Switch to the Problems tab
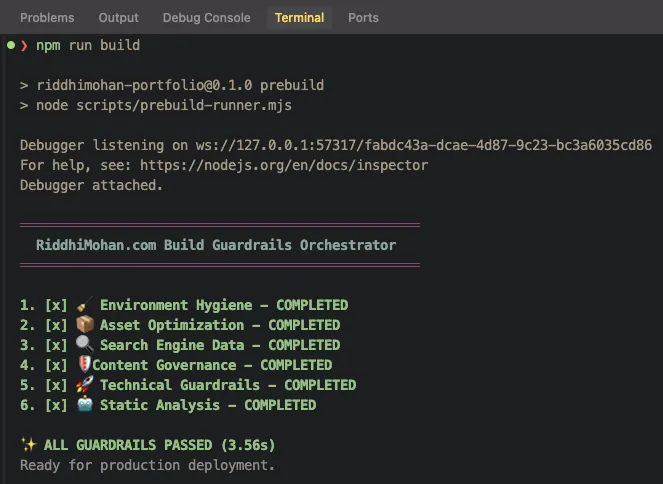Viewport: 663px width, 484px height. click(x=47, y=18)
